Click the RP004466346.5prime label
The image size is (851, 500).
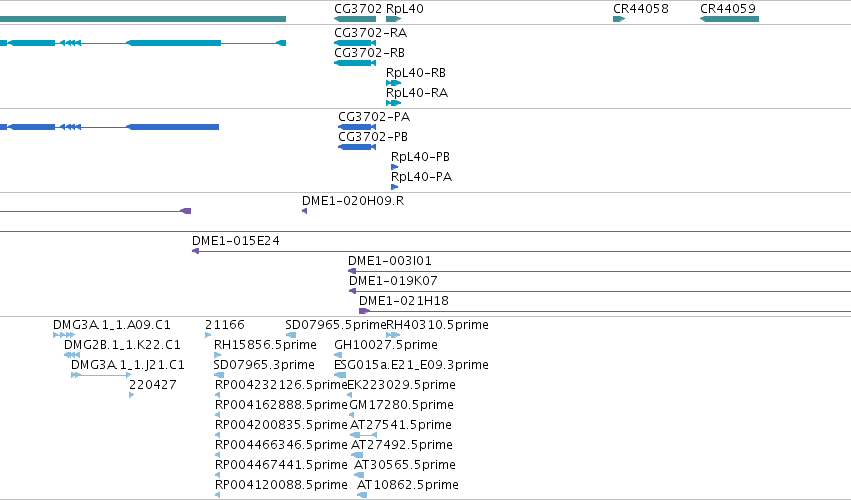281,445
